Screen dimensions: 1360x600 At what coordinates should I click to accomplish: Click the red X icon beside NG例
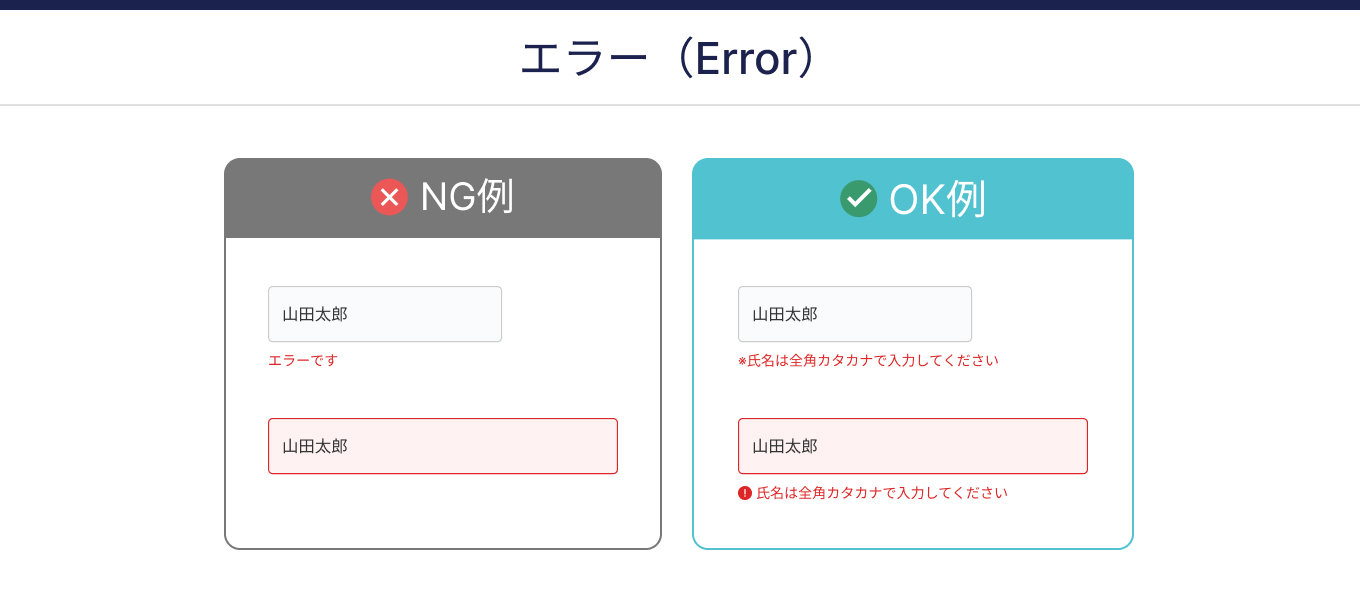[389, 197]
